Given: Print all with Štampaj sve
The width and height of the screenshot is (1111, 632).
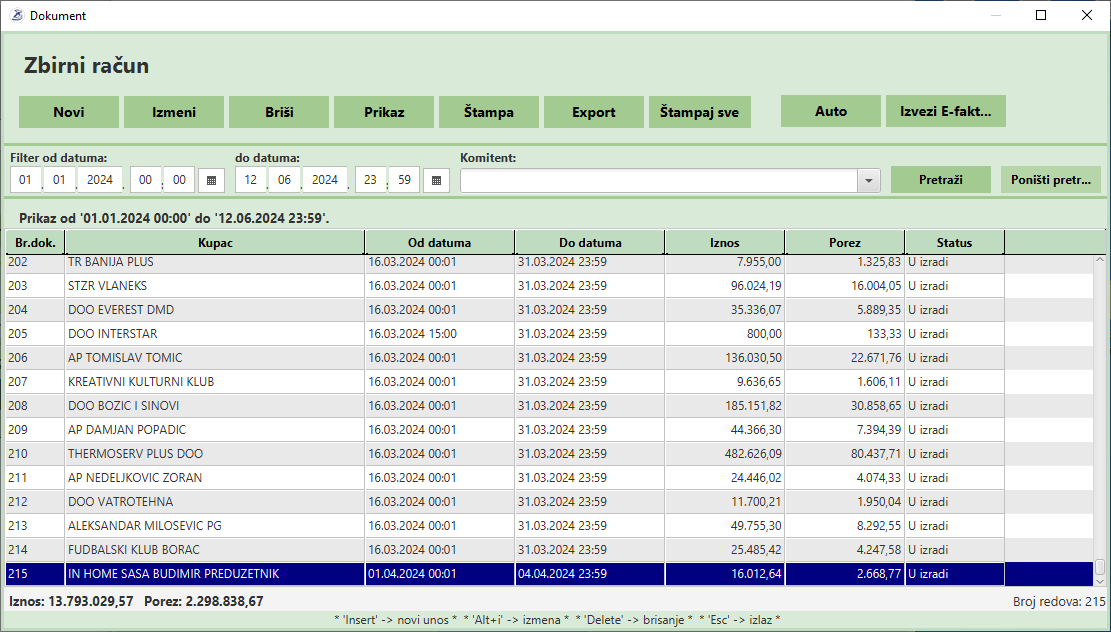Looking at the screenshot, I should (x=699, y=112).
